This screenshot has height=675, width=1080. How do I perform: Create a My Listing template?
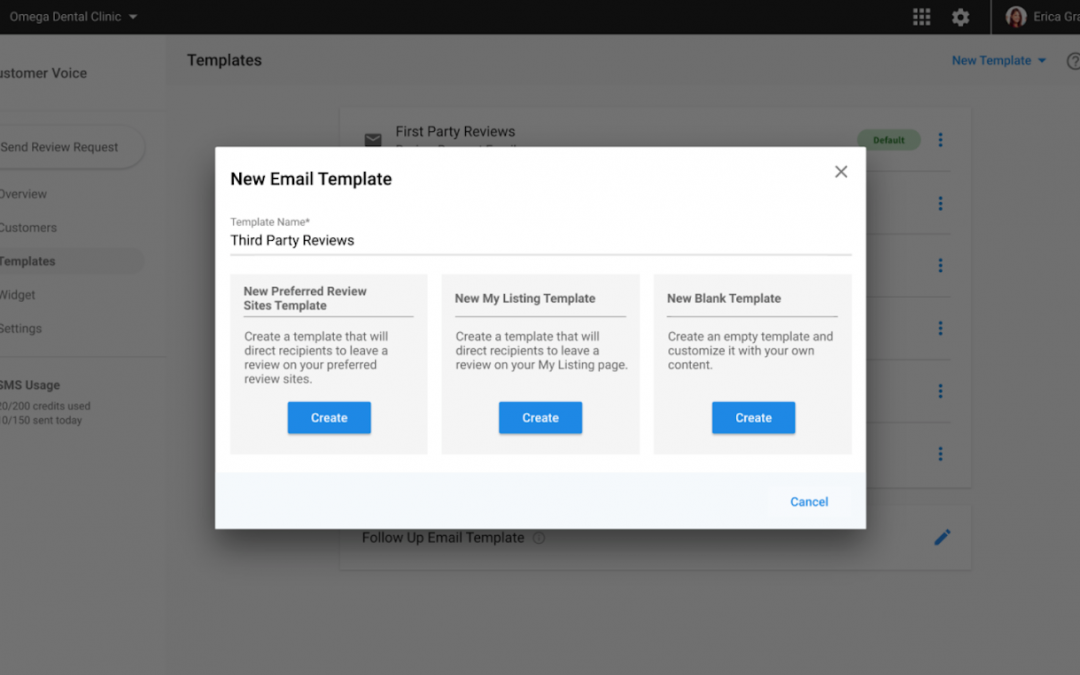(x=541, y=417)
